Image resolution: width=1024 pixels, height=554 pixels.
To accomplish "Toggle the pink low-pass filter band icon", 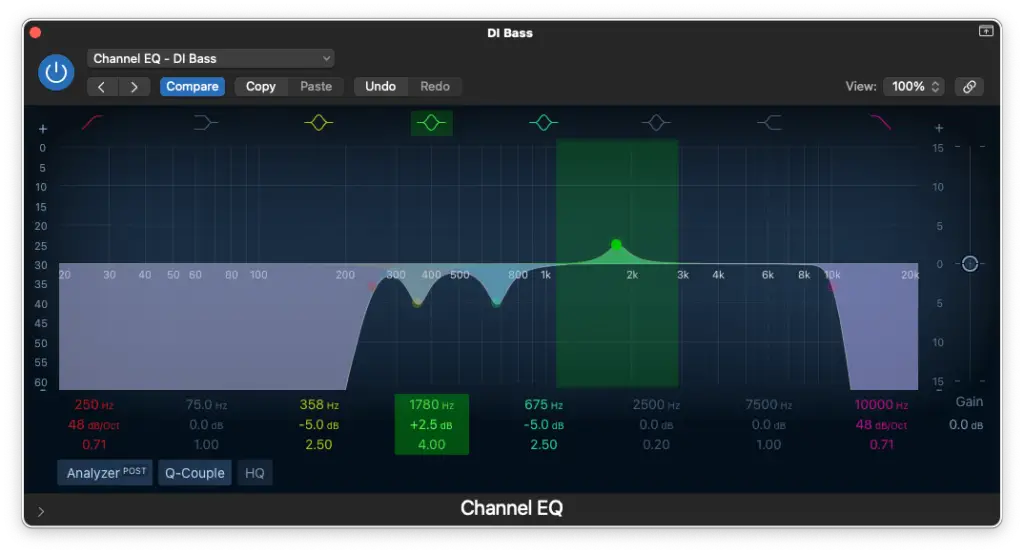I will pos(880,122).
